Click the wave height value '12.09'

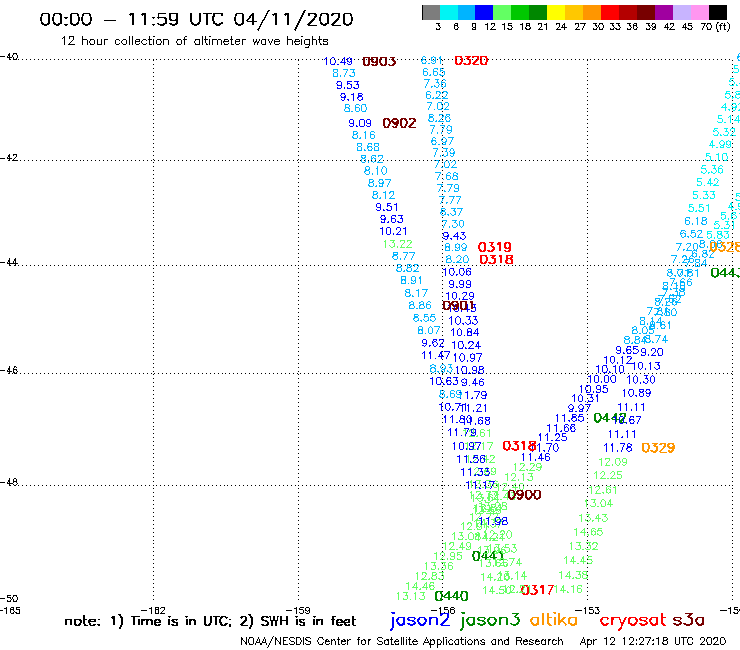(613, 462)
